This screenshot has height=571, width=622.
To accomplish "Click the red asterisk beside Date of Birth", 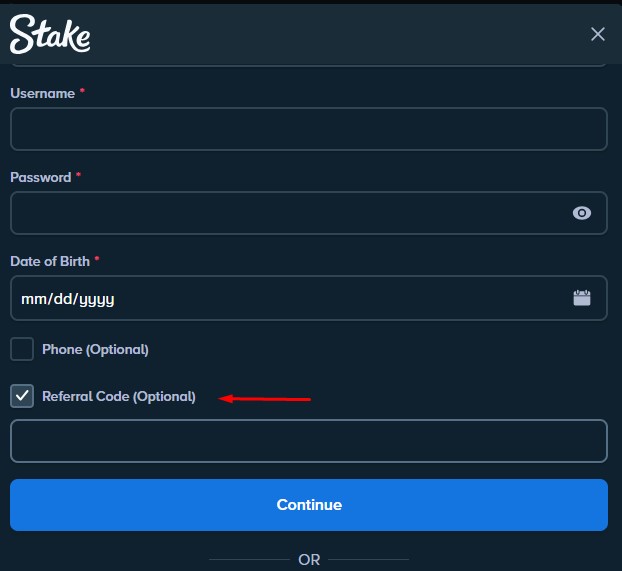I will tap(97, 259).
